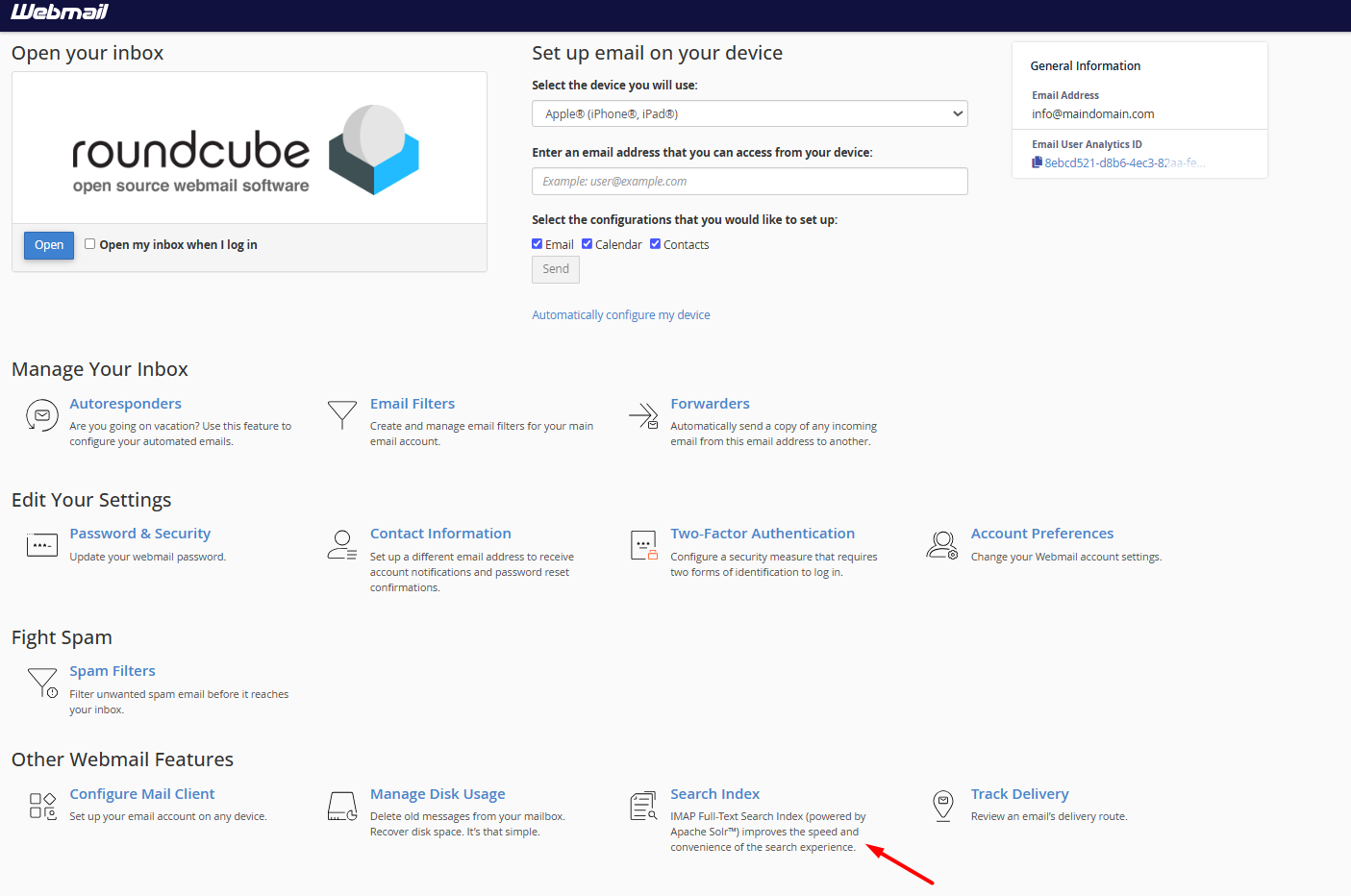Open Automatically configure my device link
Viewport: 1351px width, 896px height.
point(621,314)
